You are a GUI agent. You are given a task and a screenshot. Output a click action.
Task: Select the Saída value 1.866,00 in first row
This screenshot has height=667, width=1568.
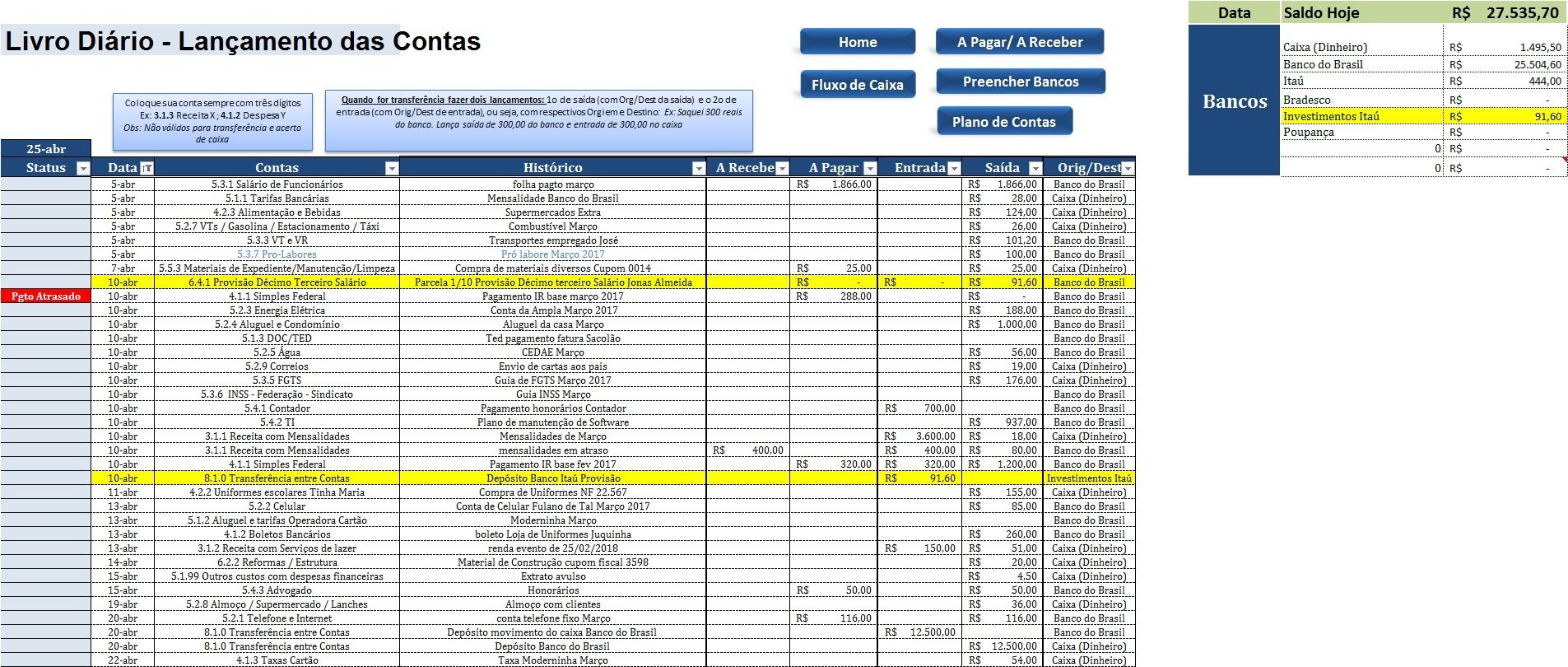tap(1003, 184)
